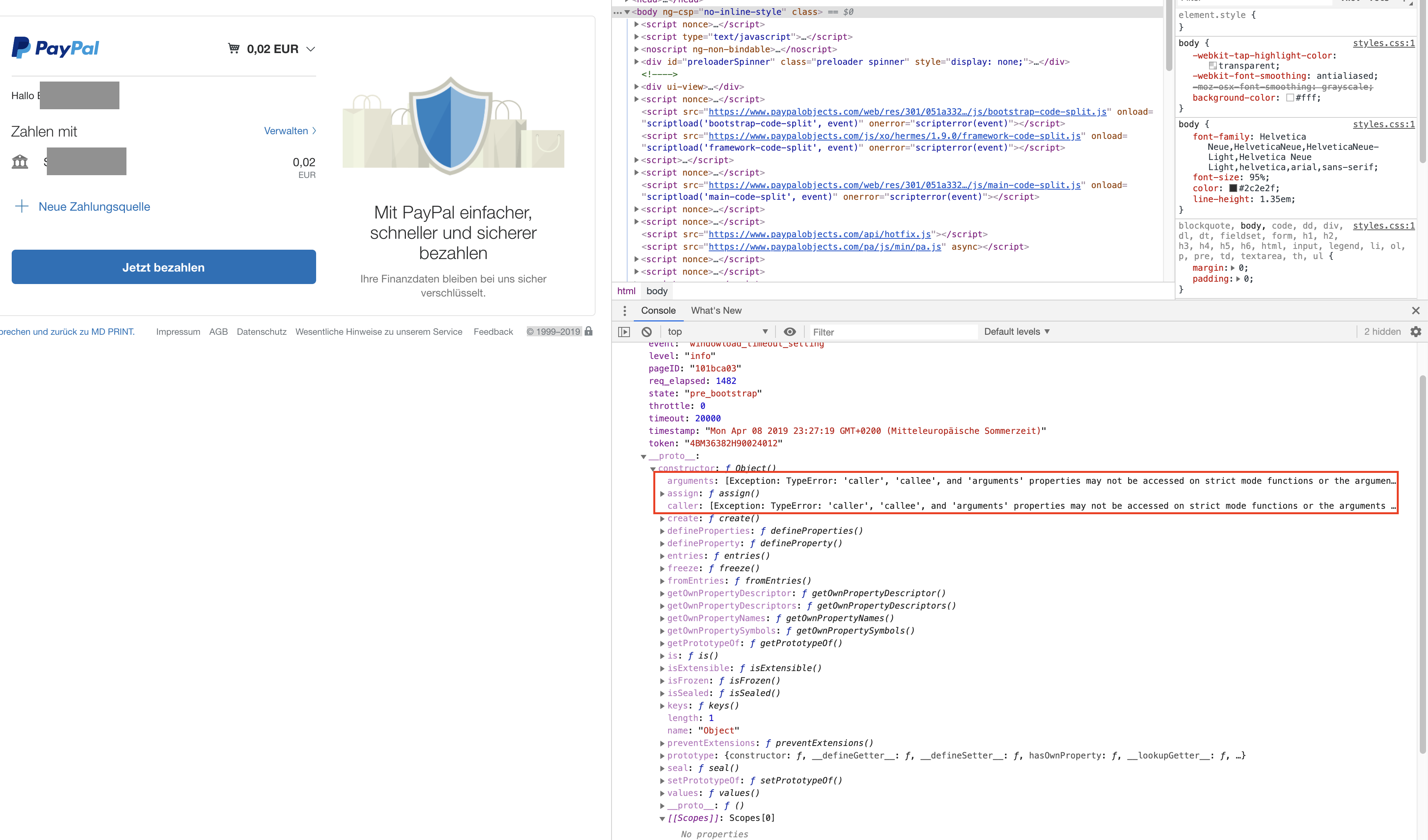Expand the keys function entry
1428x840 pixels.
[662, 706]
